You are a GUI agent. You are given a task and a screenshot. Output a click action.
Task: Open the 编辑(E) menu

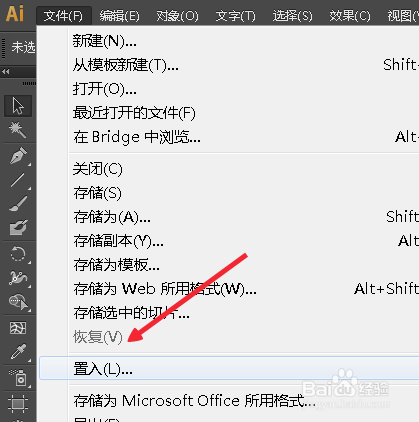(120, 16)
